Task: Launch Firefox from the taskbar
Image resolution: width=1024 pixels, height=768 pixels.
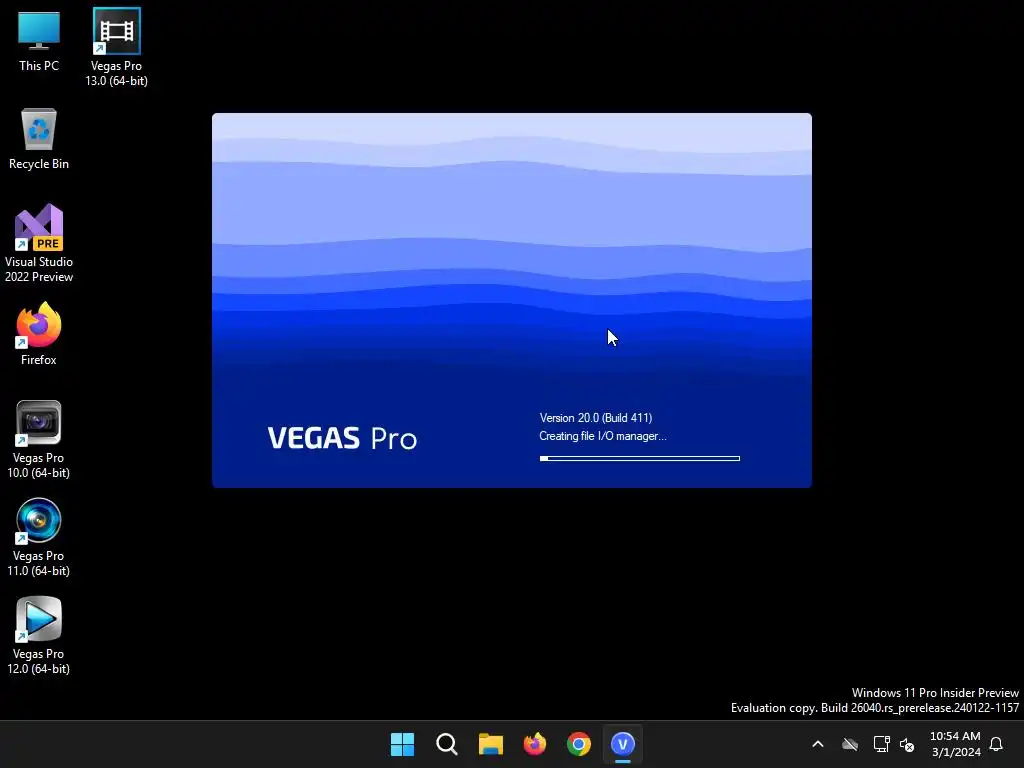Action: [x=535, y=744]
